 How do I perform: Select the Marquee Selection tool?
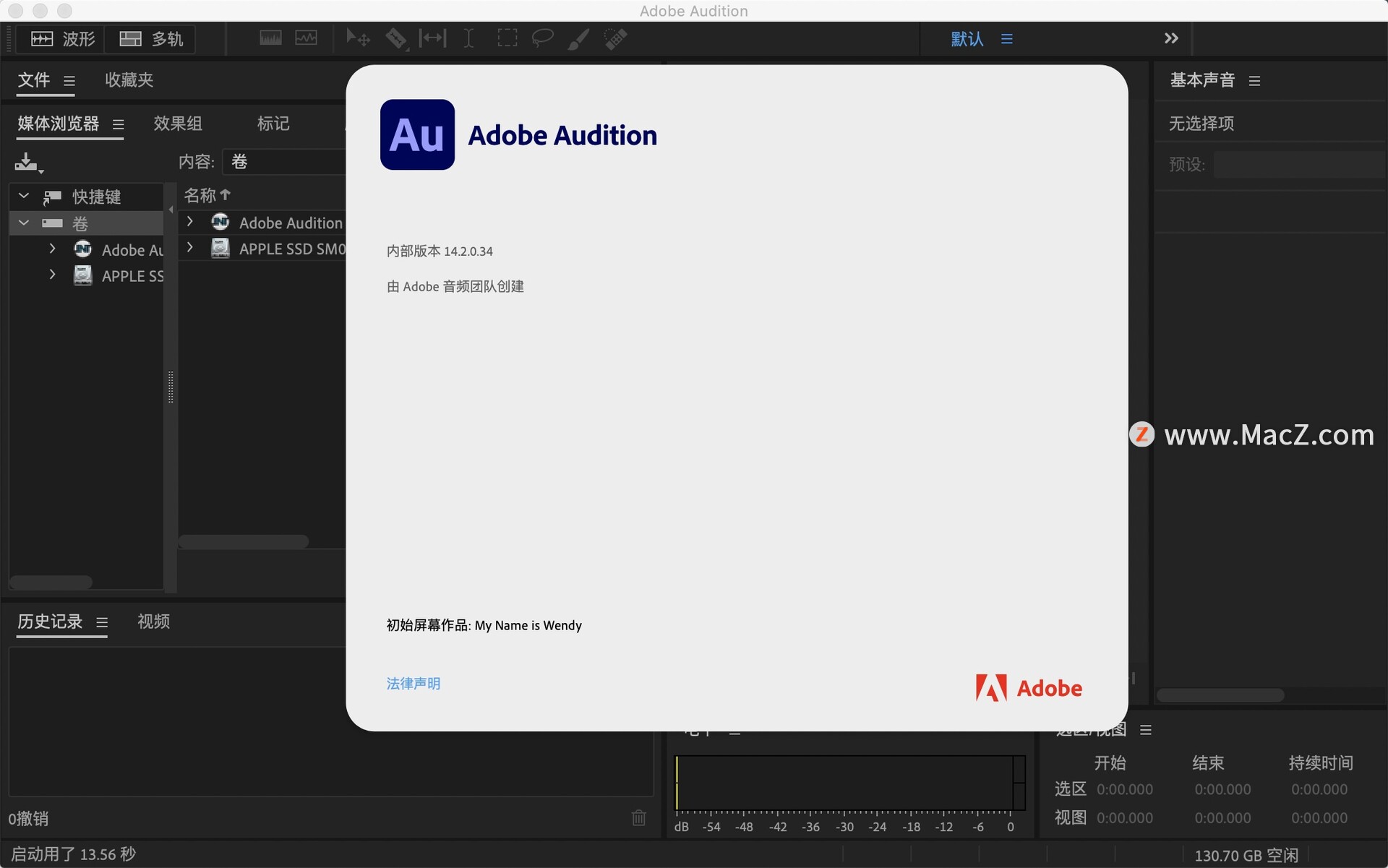pos(507,38)
